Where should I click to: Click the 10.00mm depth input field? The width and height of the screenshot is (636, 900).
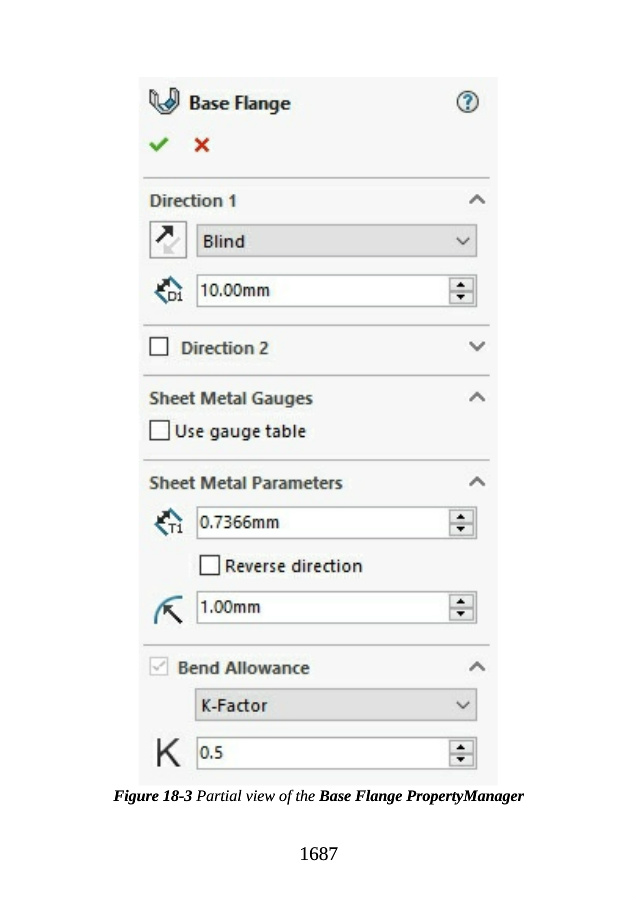coord(320,292)
